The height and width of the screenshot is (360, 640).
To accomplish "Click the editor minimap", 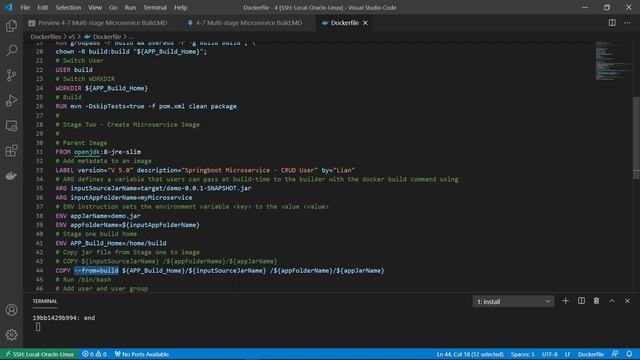I will 612,60.
